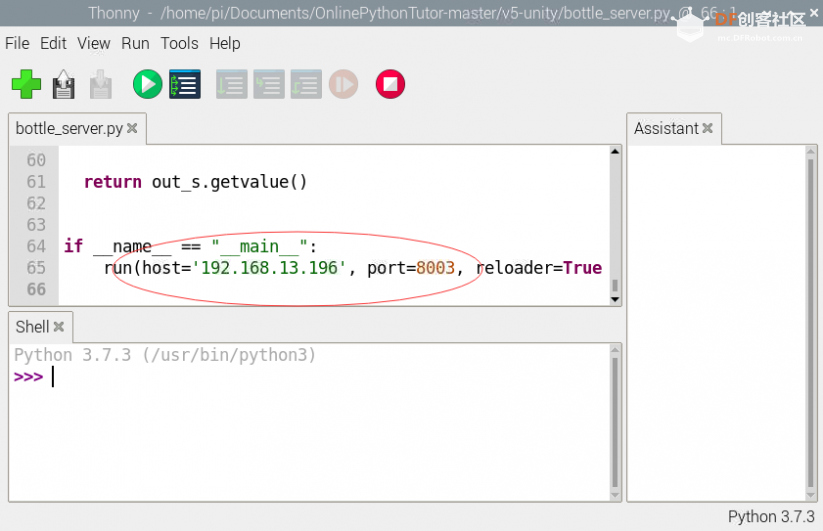Start debugging the current script

pos(185,84)
